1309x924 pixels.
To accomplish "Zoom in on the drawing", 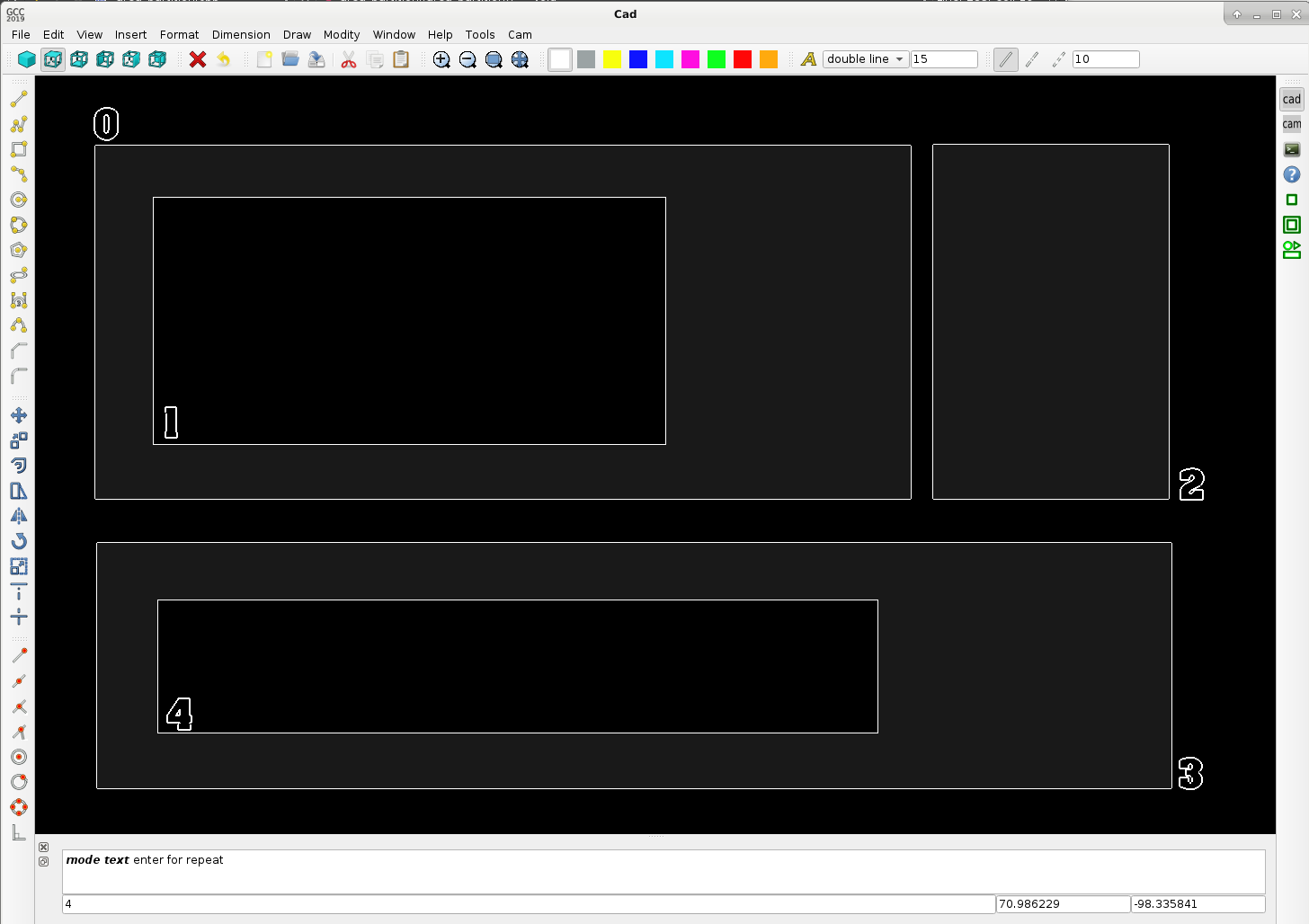I will tap(441, 59).
